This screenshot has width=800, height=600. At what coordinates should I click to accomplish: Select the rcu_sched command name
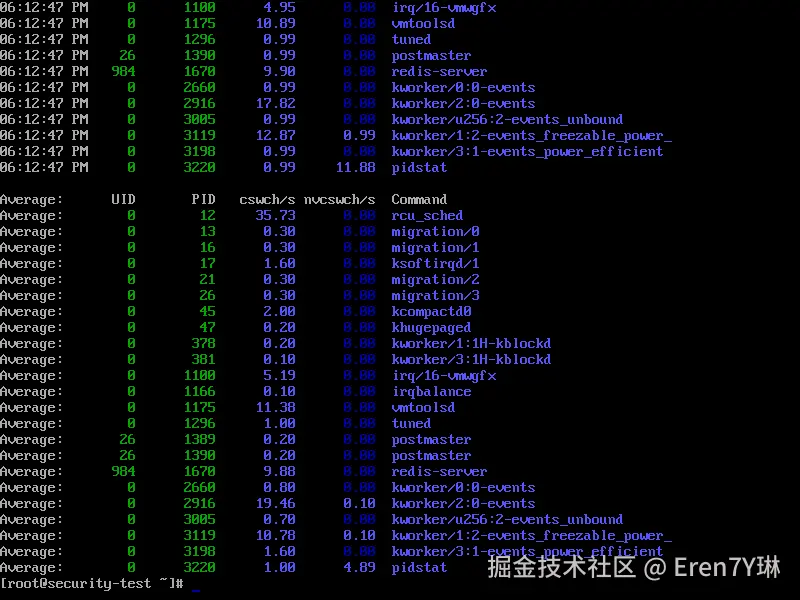(x=427, y=215)
